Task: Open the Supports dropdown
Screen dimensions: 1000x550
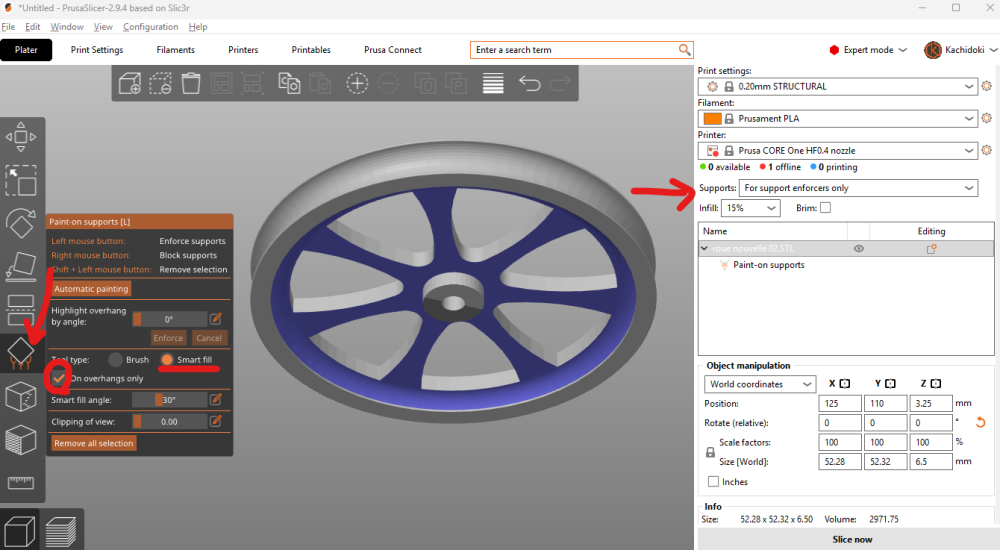Action: 858,188
